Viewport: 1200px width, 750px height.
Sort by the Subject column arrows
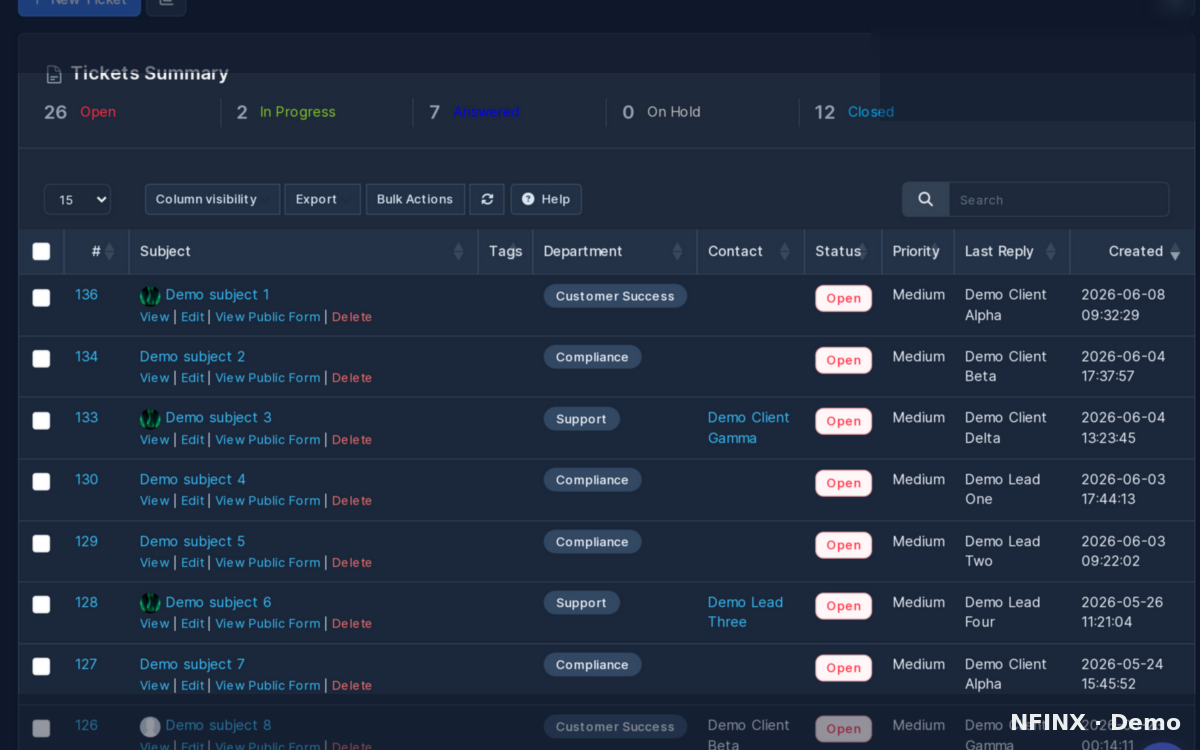click(459, 252)
